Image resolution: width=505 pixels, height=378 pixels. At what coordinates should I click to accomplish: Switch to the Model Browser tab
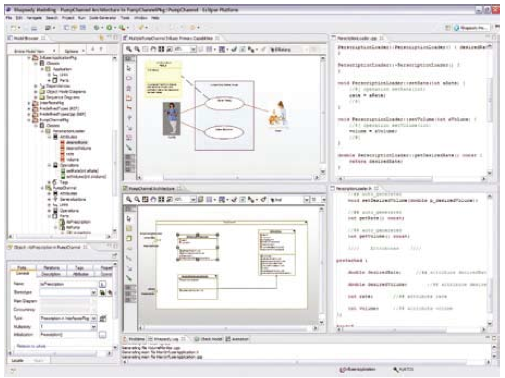point(26,38)
